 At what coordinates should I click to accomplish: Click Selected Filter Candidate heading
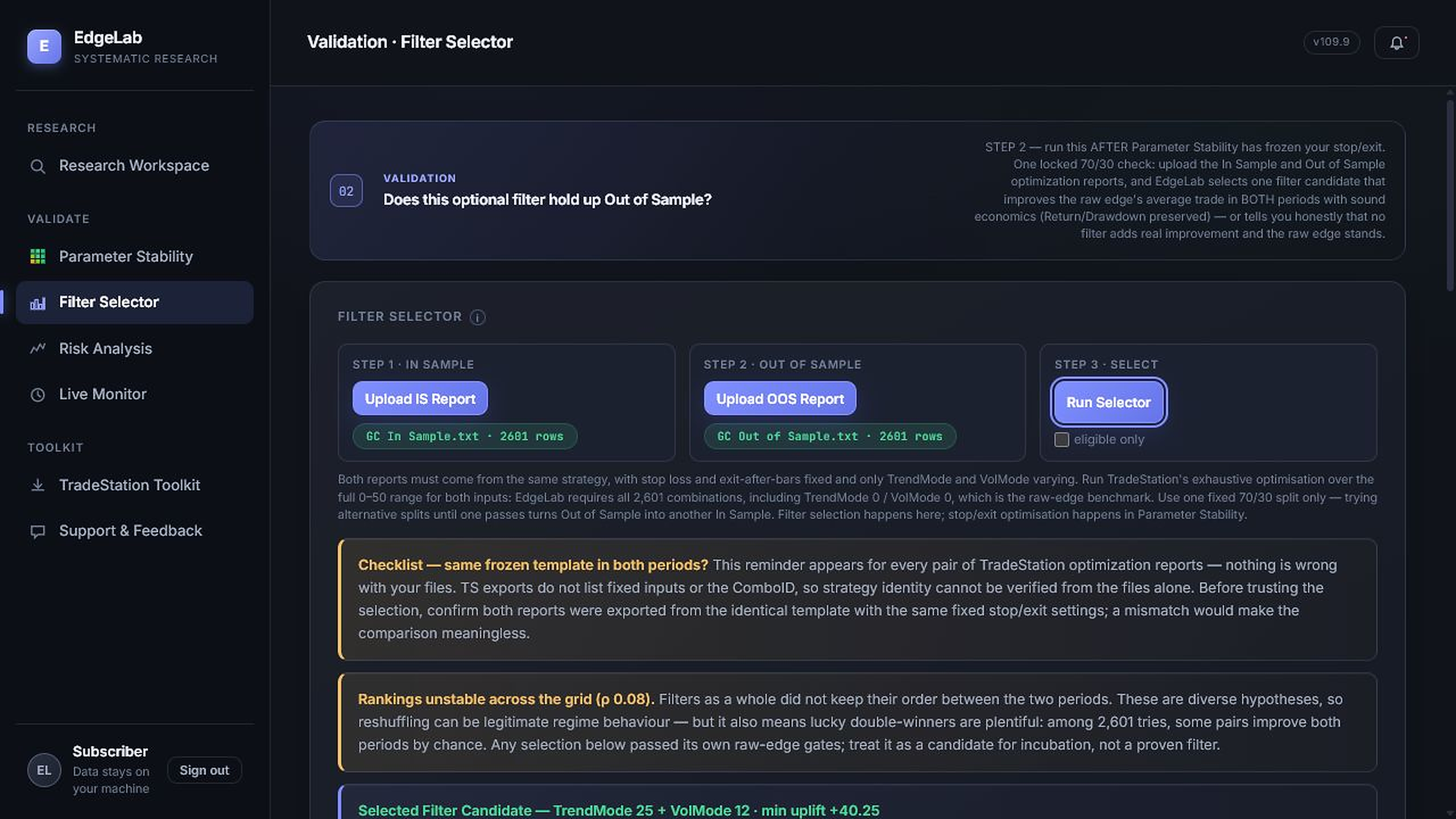[x=619, y=810]
